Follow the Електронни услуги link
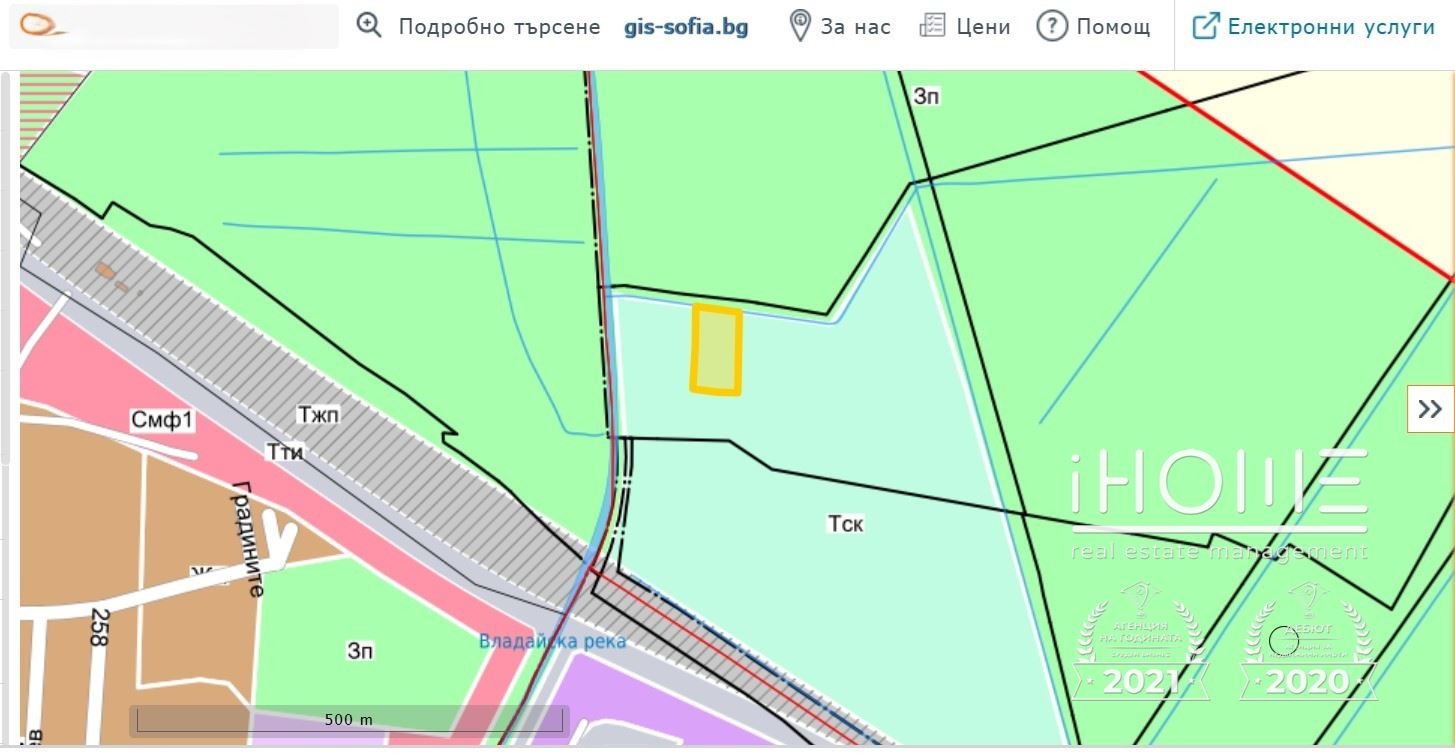Image resolution: width=1455 pixels, height=754 pixels. tap(1331, 27)
